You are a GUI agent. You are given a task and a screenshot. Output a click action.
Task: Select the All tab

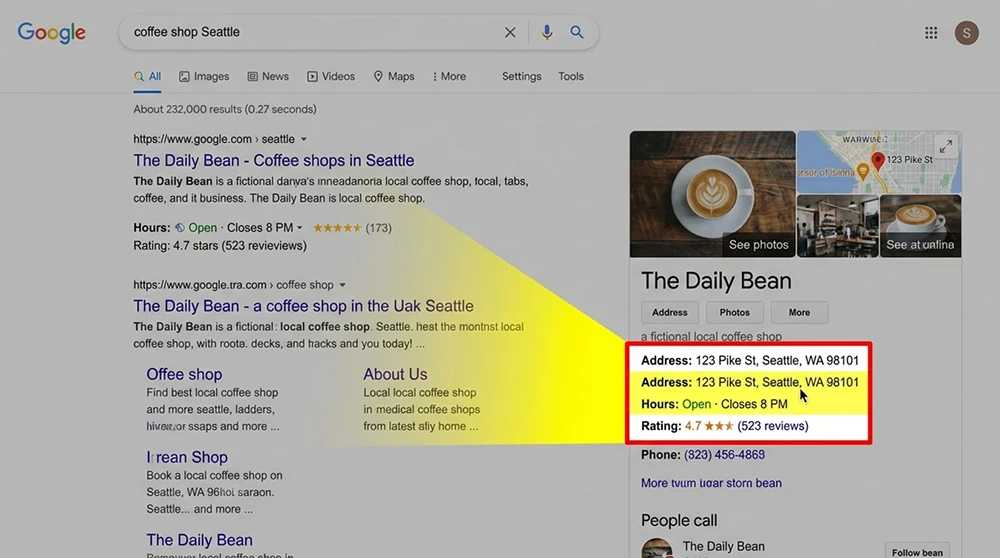coord(147,77)
